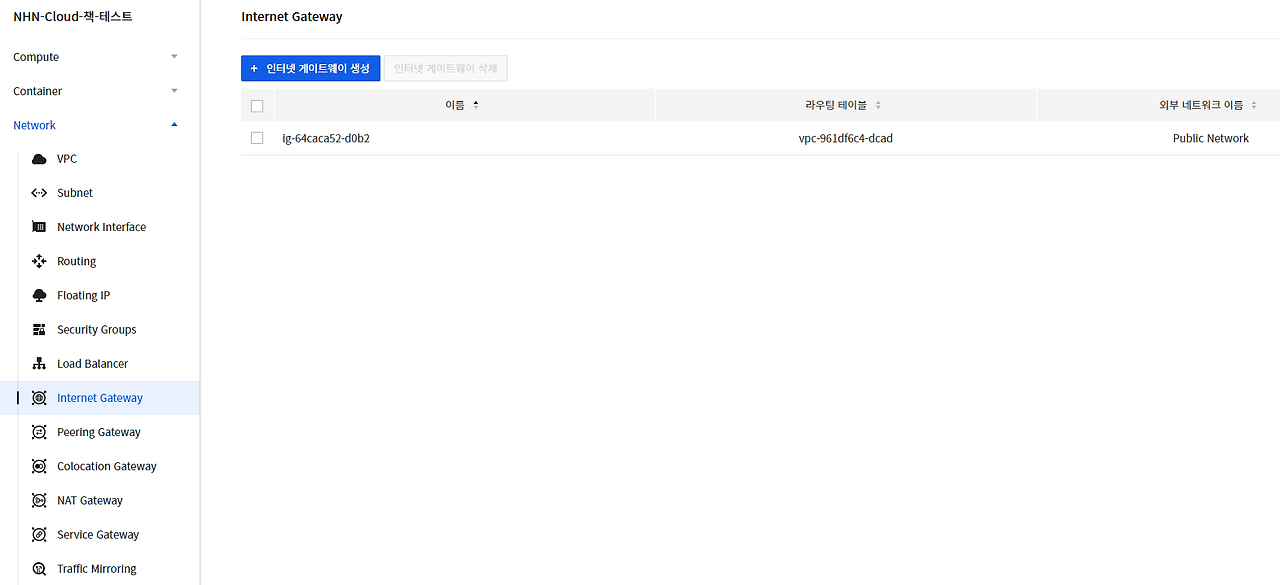Select the Traffic Mirroring icon
The height and width of the screenshot is (585, 1280).
point(39,568)
